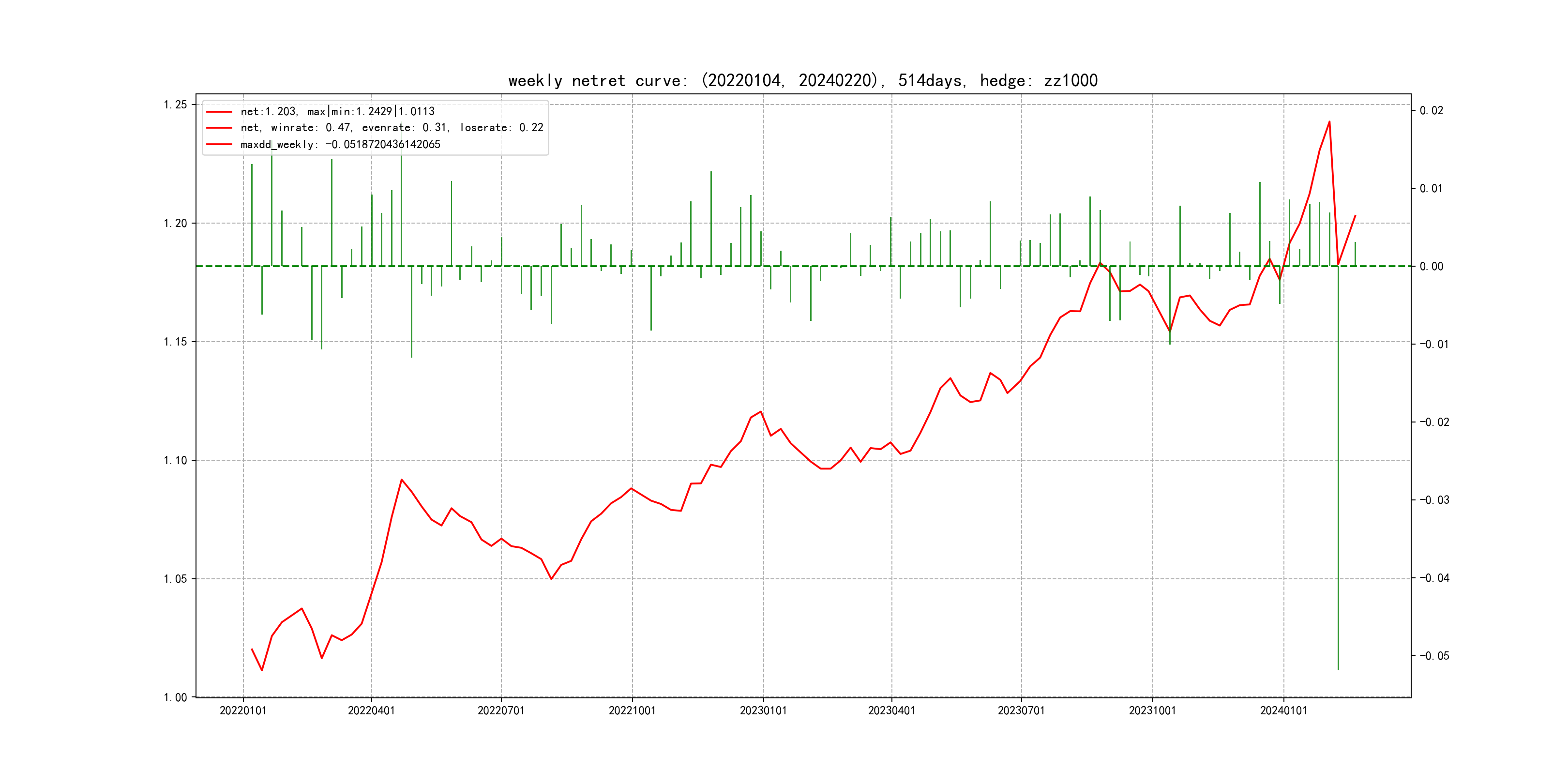The width and height of the screenshot is (1568, 784).
Task: Click the 20240101 x-axis label
Action: [1283, 710]
